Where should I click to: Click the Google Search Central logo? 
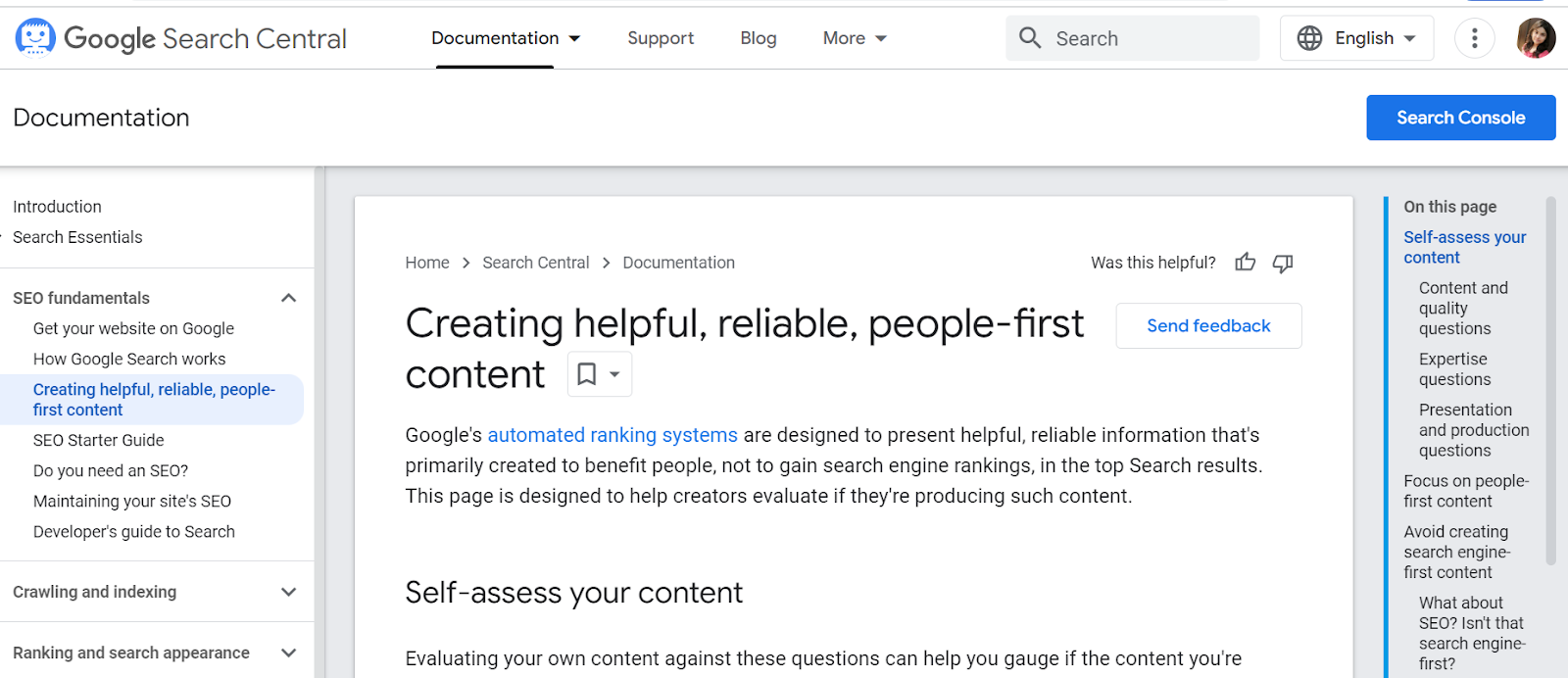coord(181,38)
